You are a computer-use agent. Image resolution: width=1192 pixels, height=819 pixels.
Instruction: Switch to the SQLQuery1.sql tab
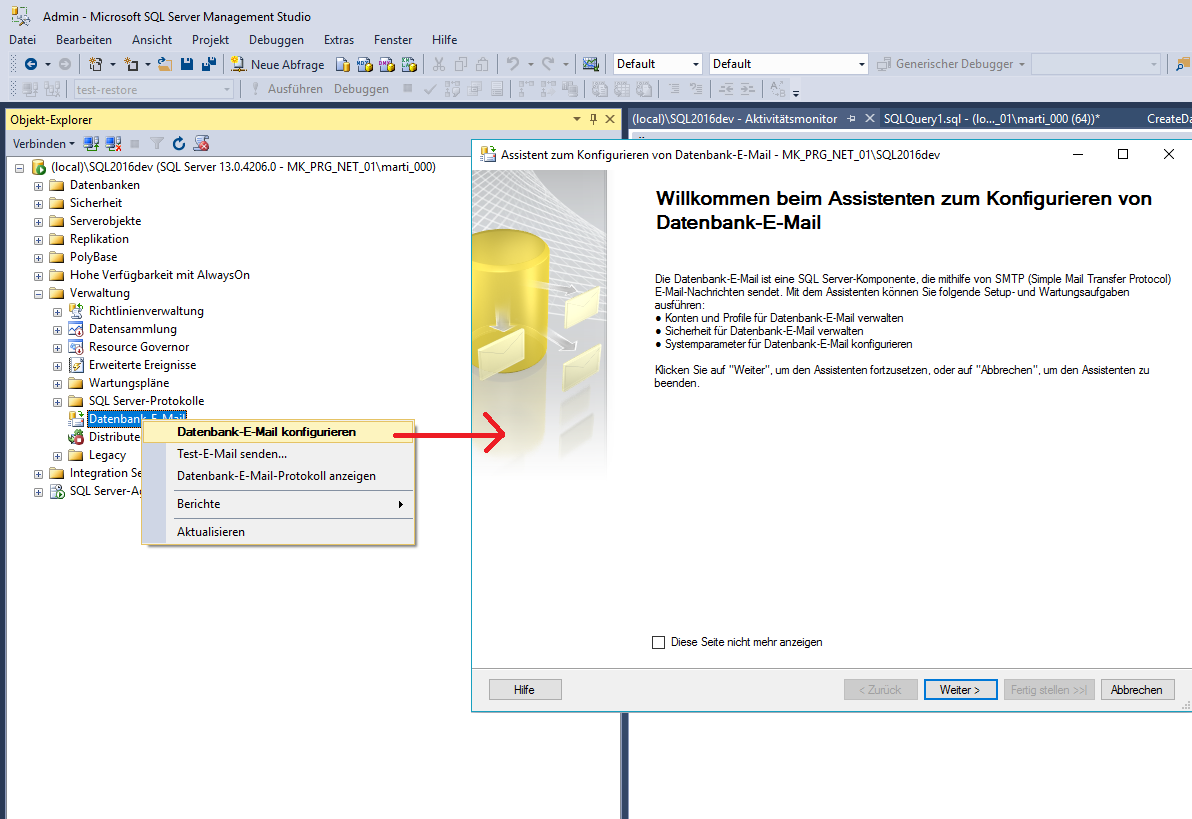(x=991, y=119)
